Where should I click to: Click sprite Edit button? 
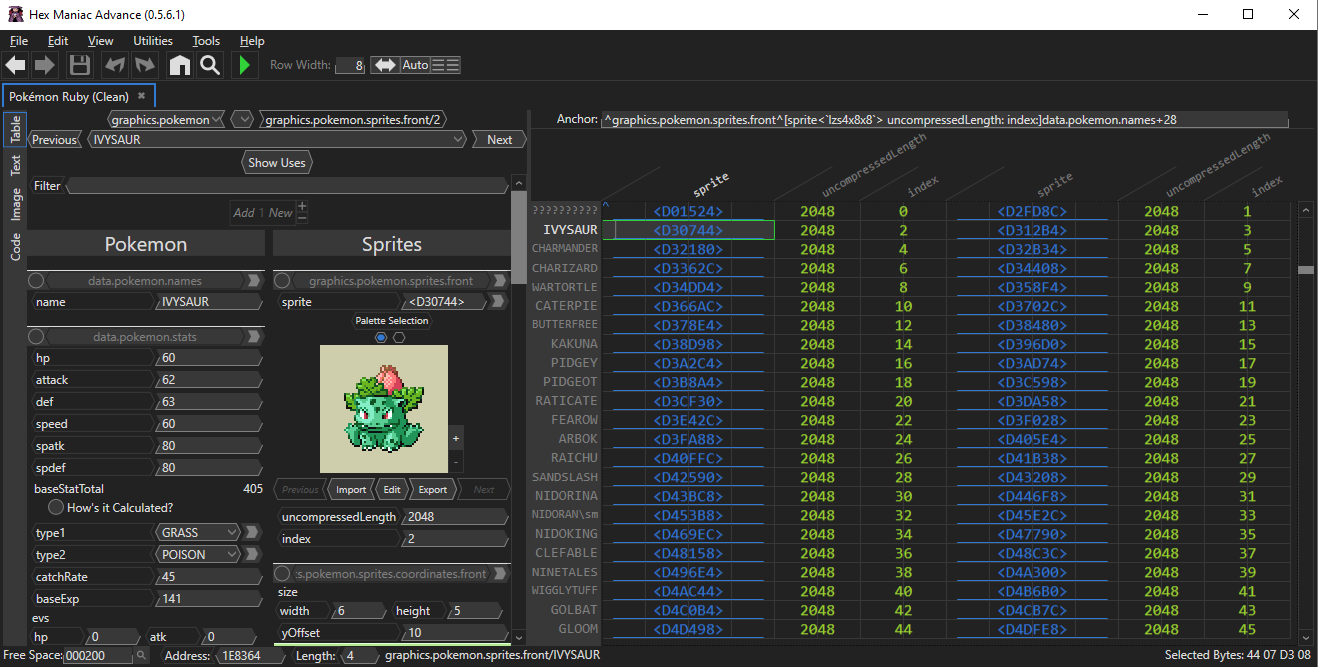391,489
